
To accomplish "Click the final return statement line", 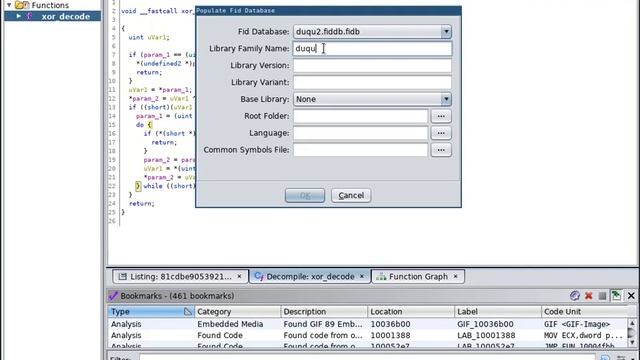I will (142, 203).
